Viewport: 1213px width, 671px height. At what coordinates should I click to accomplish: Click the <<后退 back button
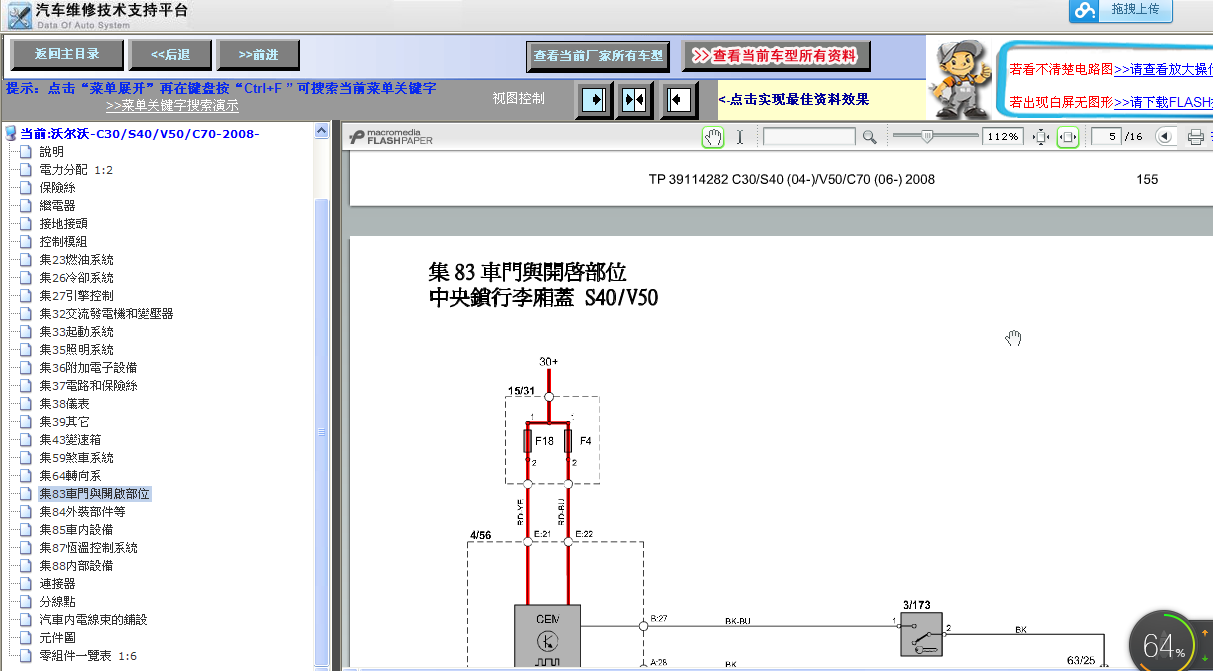pyautogui.click(x=171, y=54)
